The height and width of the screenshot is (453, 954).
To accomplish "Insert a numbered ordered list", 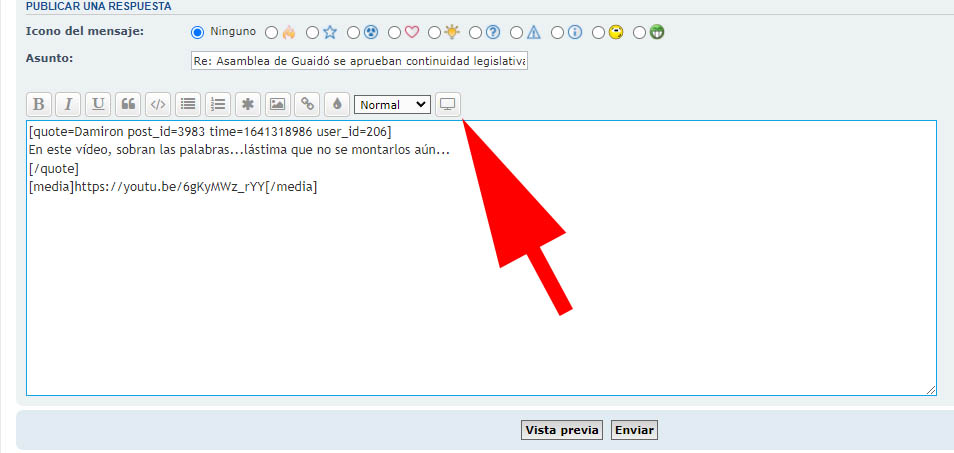I will pos(218,105).
